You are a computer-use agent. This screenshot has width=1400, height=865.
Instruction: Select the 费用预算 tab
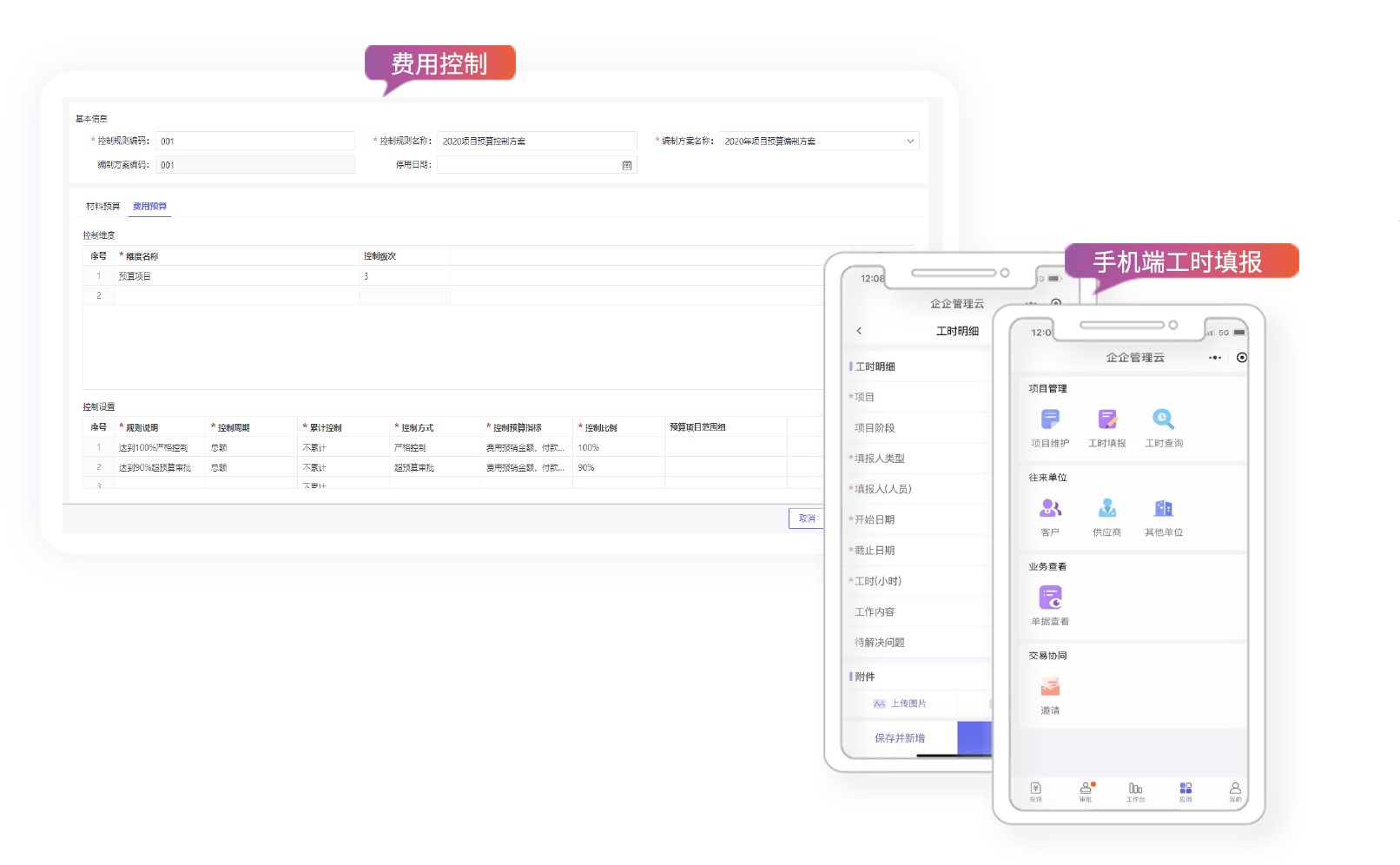click(x=149, y=207)
